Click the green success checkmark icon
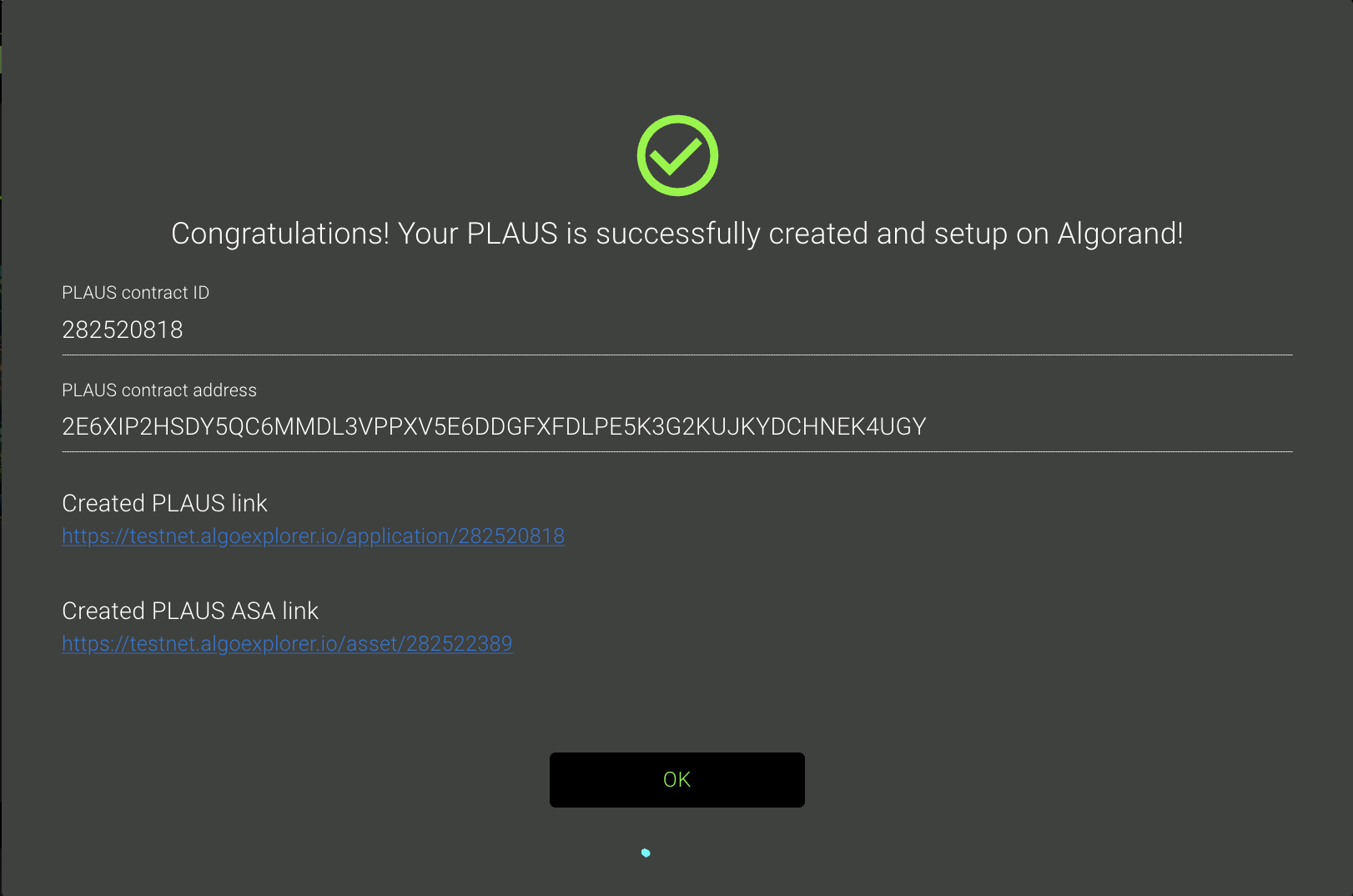Image resolution: width=1353 pixels, height=896 pixels. [x=677, y=156]
